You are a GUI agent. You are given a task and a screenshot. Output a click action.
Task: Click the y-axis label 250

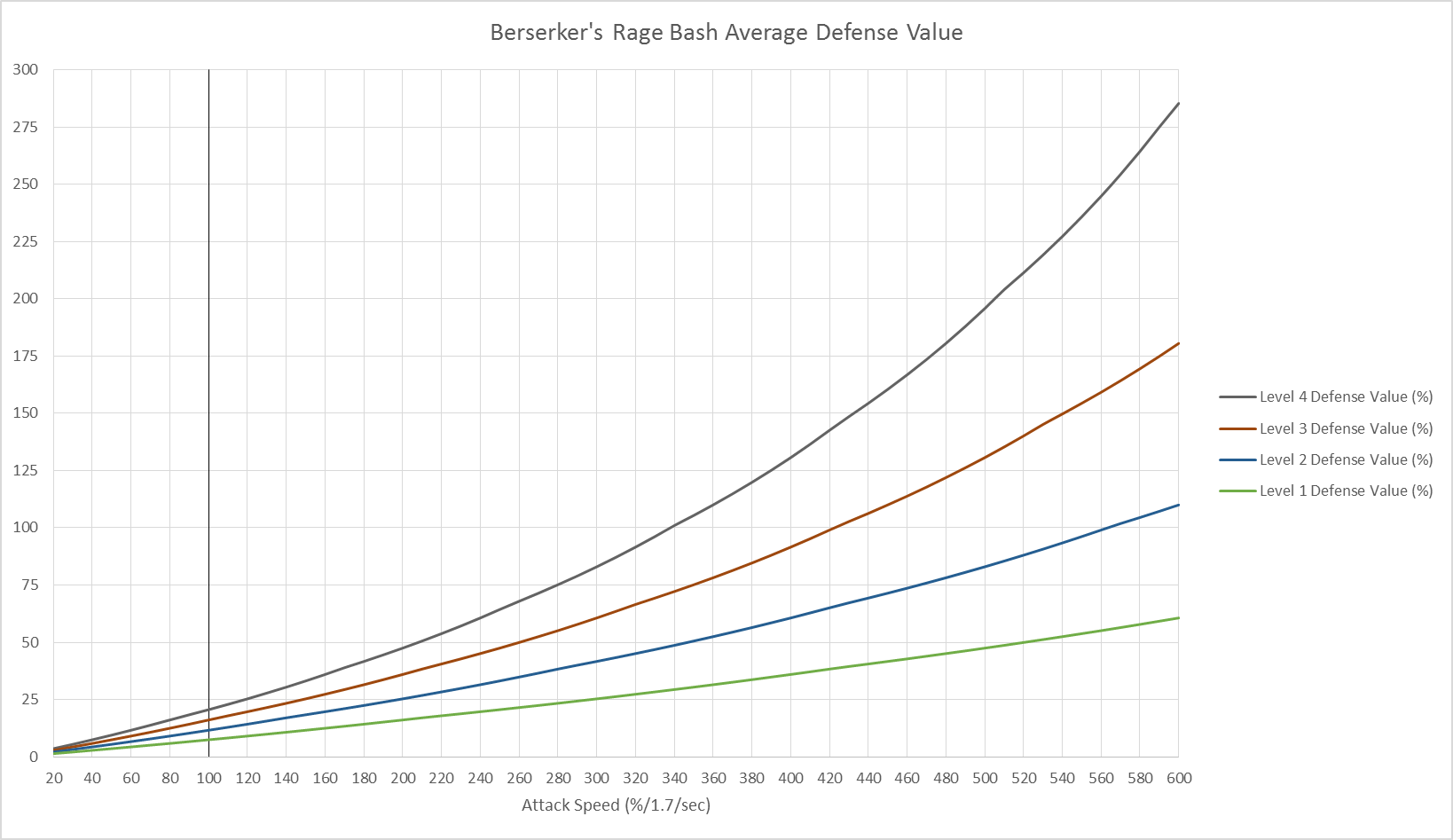pos(26,184)
